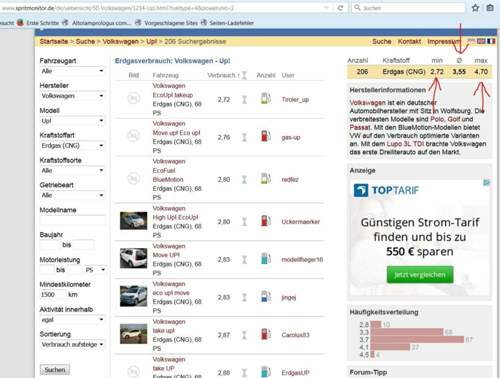500x378 pixels.
Task: Open High Up! EcoUp! vehicle thumbnail
Action: [134, 221]
